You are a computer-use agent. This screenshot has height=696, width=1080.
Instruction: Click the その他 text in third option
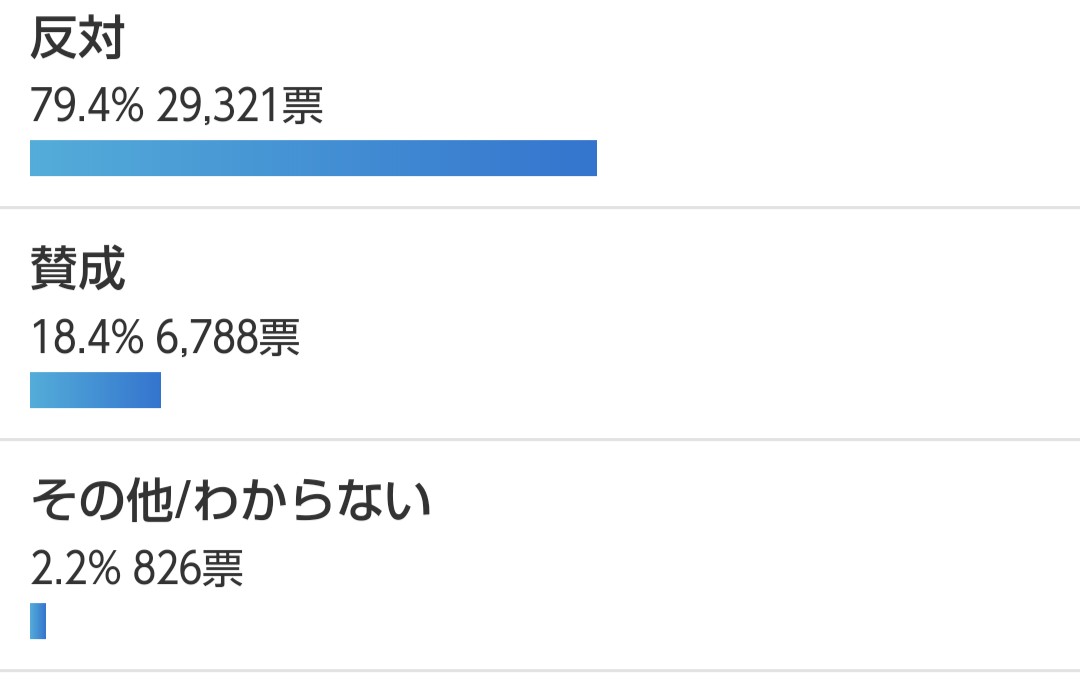click(102, 500)
